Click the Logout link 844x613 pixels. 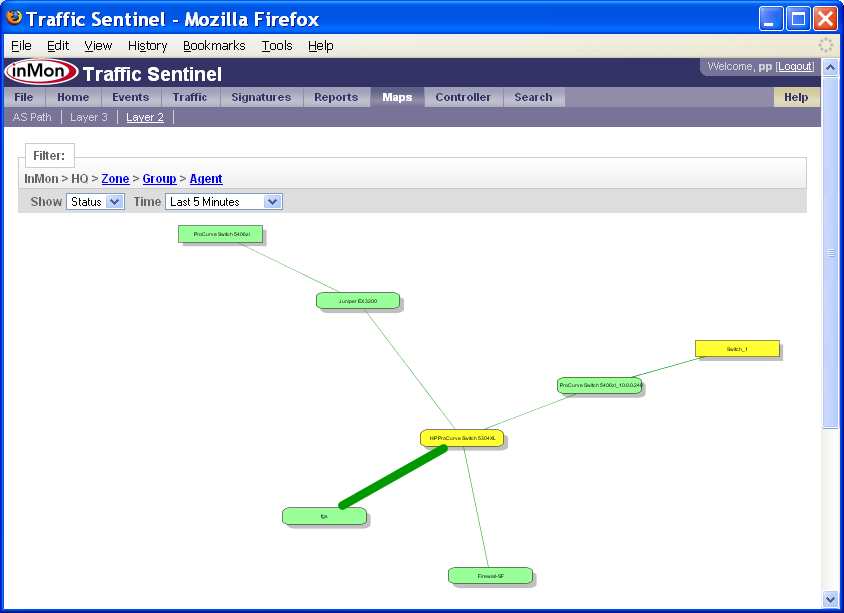pyautogui.click(x=795, y=66)
